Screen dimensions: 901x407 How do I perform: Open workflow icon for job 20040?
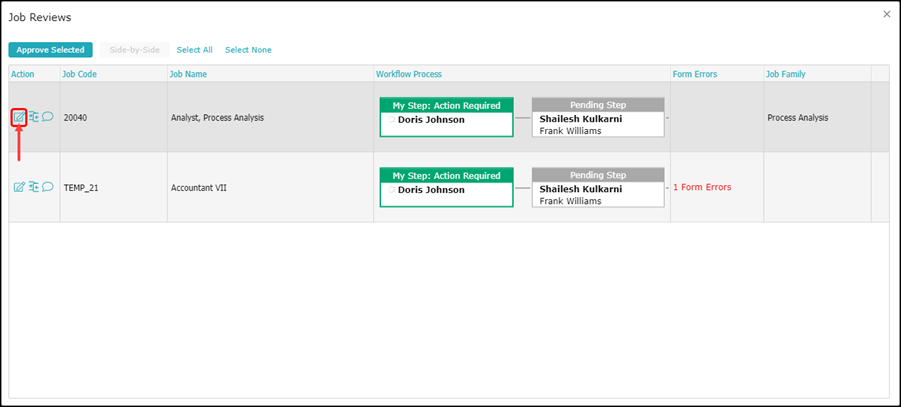click(33, 117)
